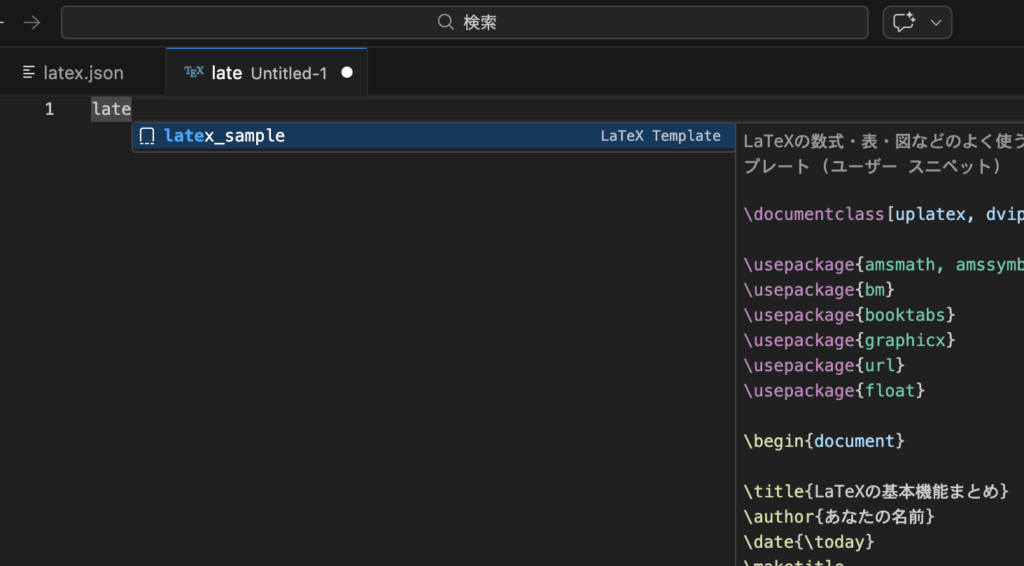The width and height of the screenshot is (1024, 566).
Task: Click the \title line in the preview
Action: tap(876, 491)
